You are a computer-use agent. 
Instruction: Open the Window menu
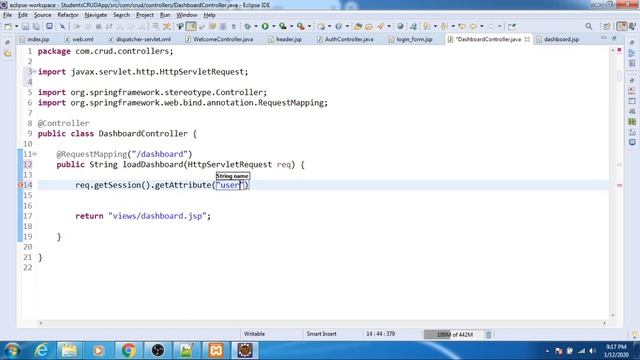tap(187, 15)
